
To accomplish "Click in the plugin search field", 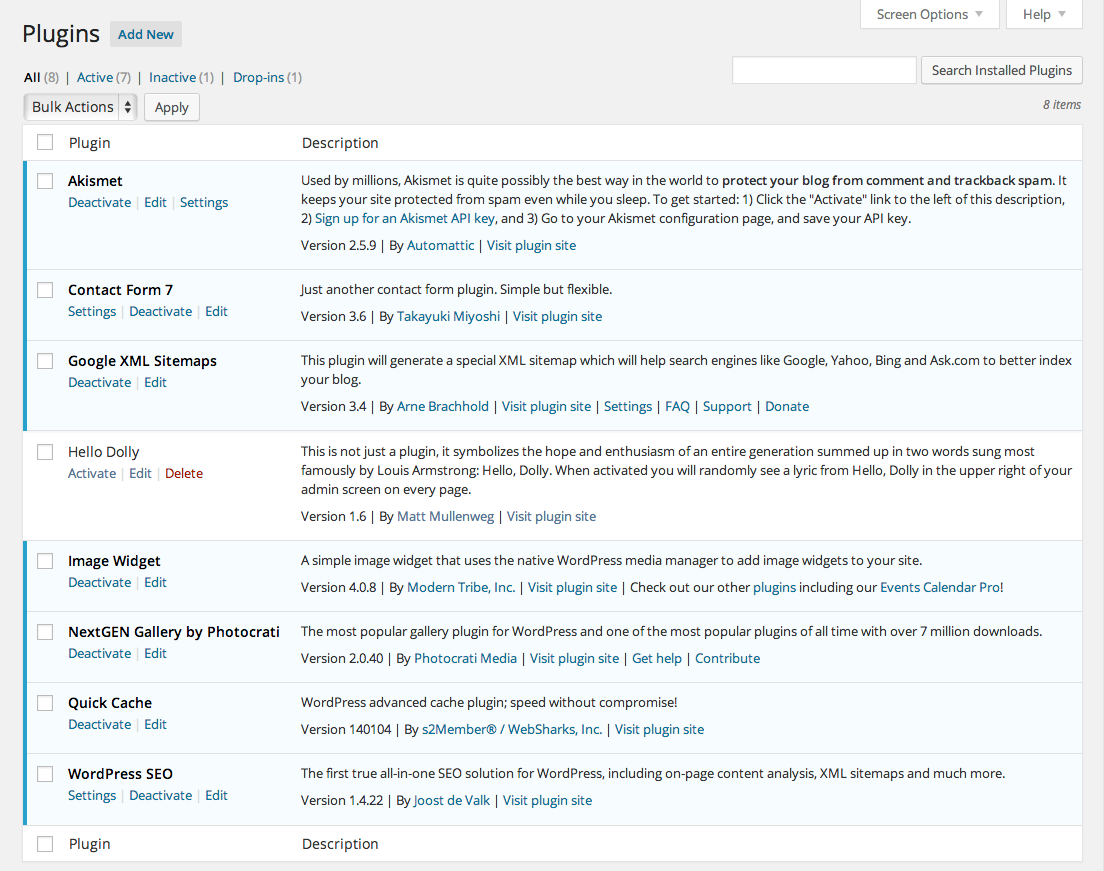I will click(823, 70).
